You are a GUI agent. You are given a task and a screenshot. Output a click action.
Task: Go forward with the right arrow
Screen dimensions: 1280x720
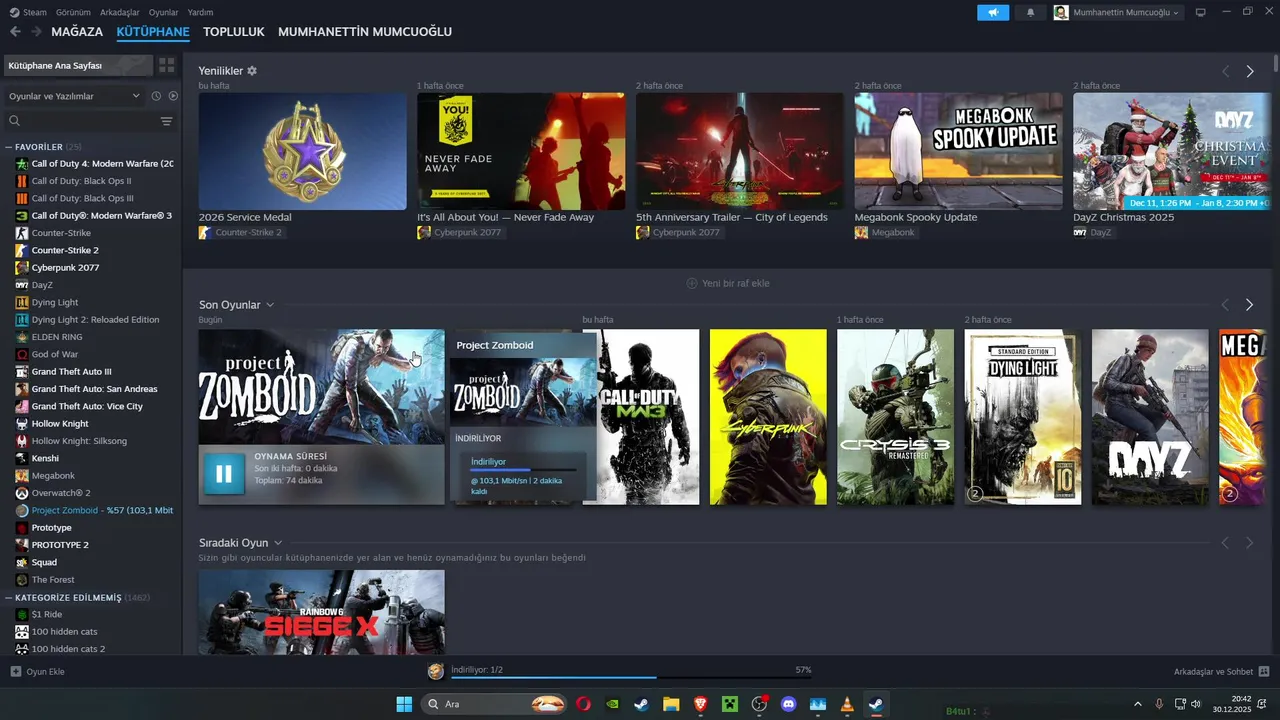click(x=36, y=32)
